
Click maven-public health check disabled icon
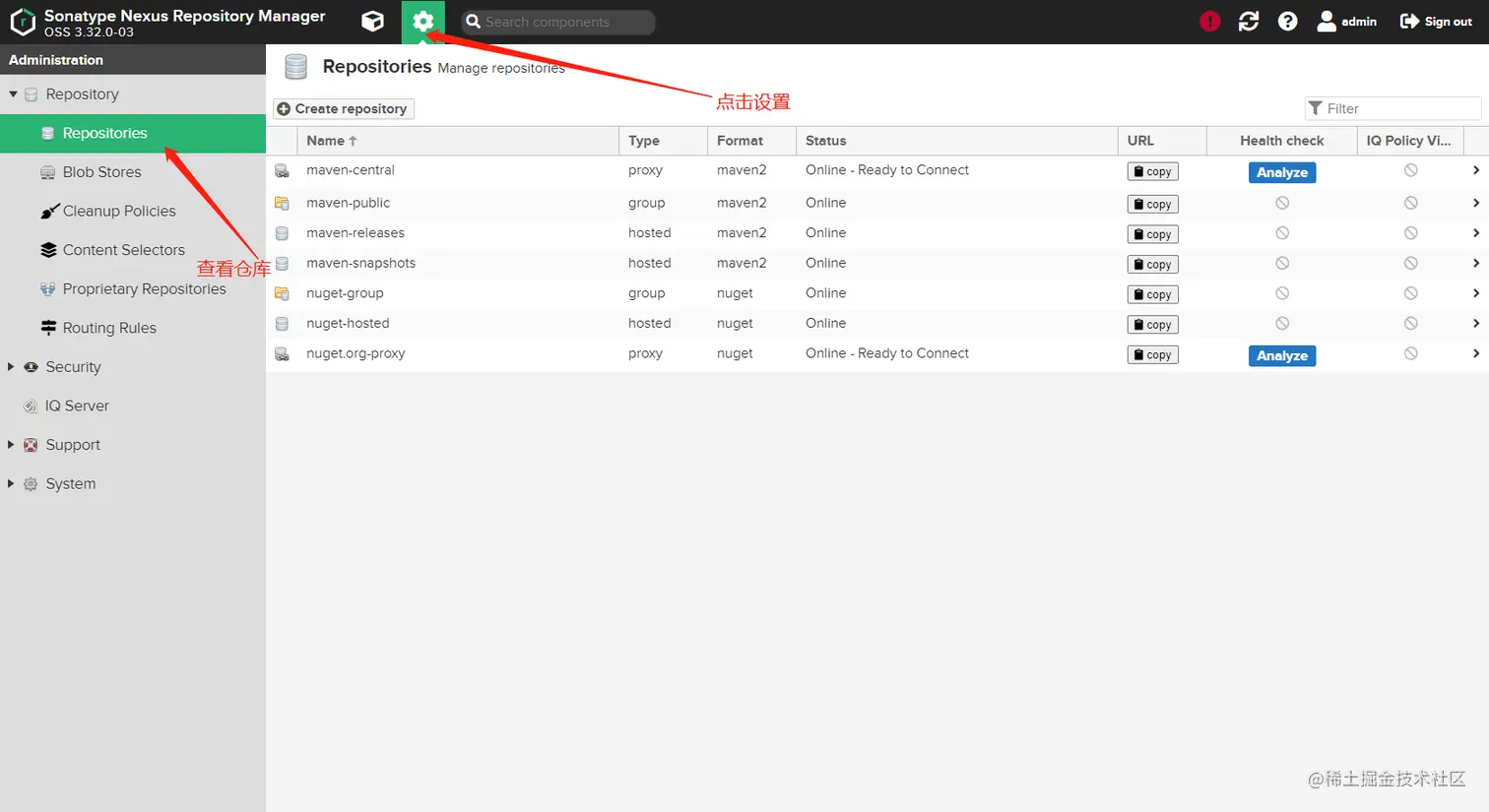click(1282, 203)
